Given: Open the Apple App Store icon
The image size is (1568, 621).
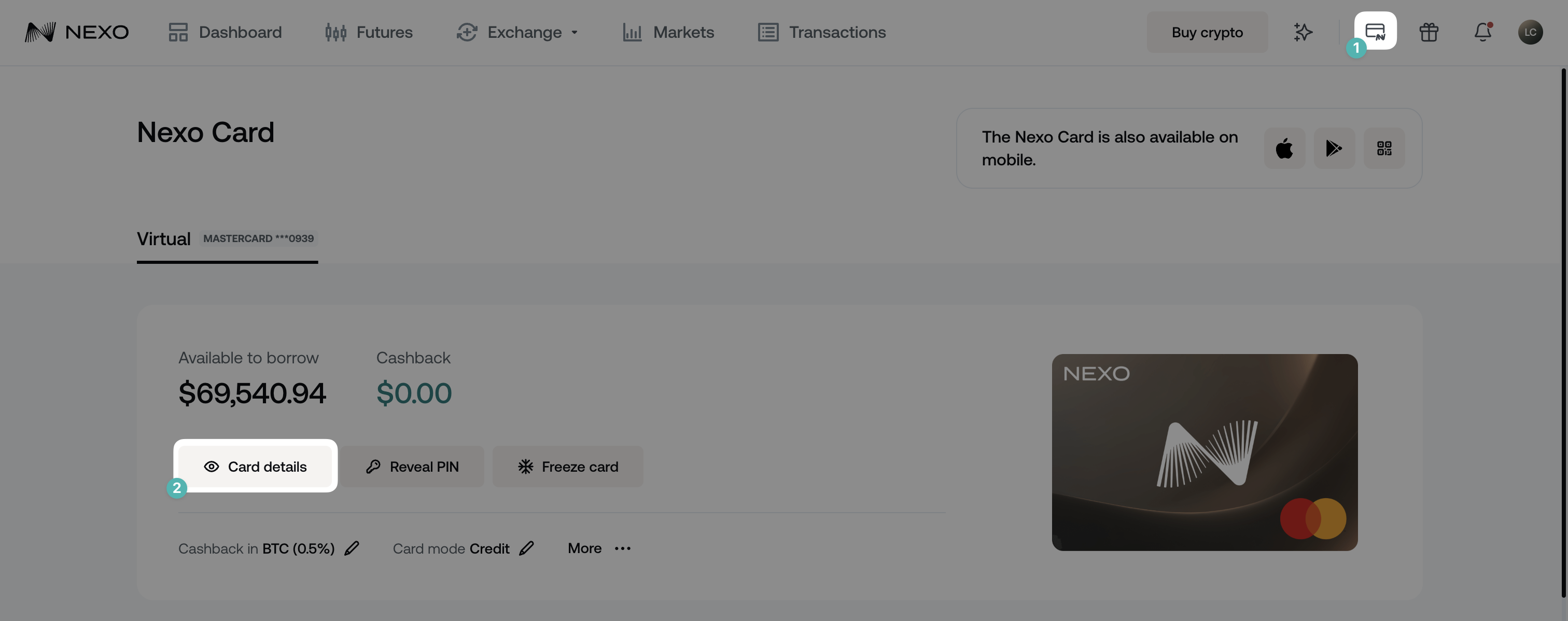Looking at the screenshot, I should tap(1284, 148).
